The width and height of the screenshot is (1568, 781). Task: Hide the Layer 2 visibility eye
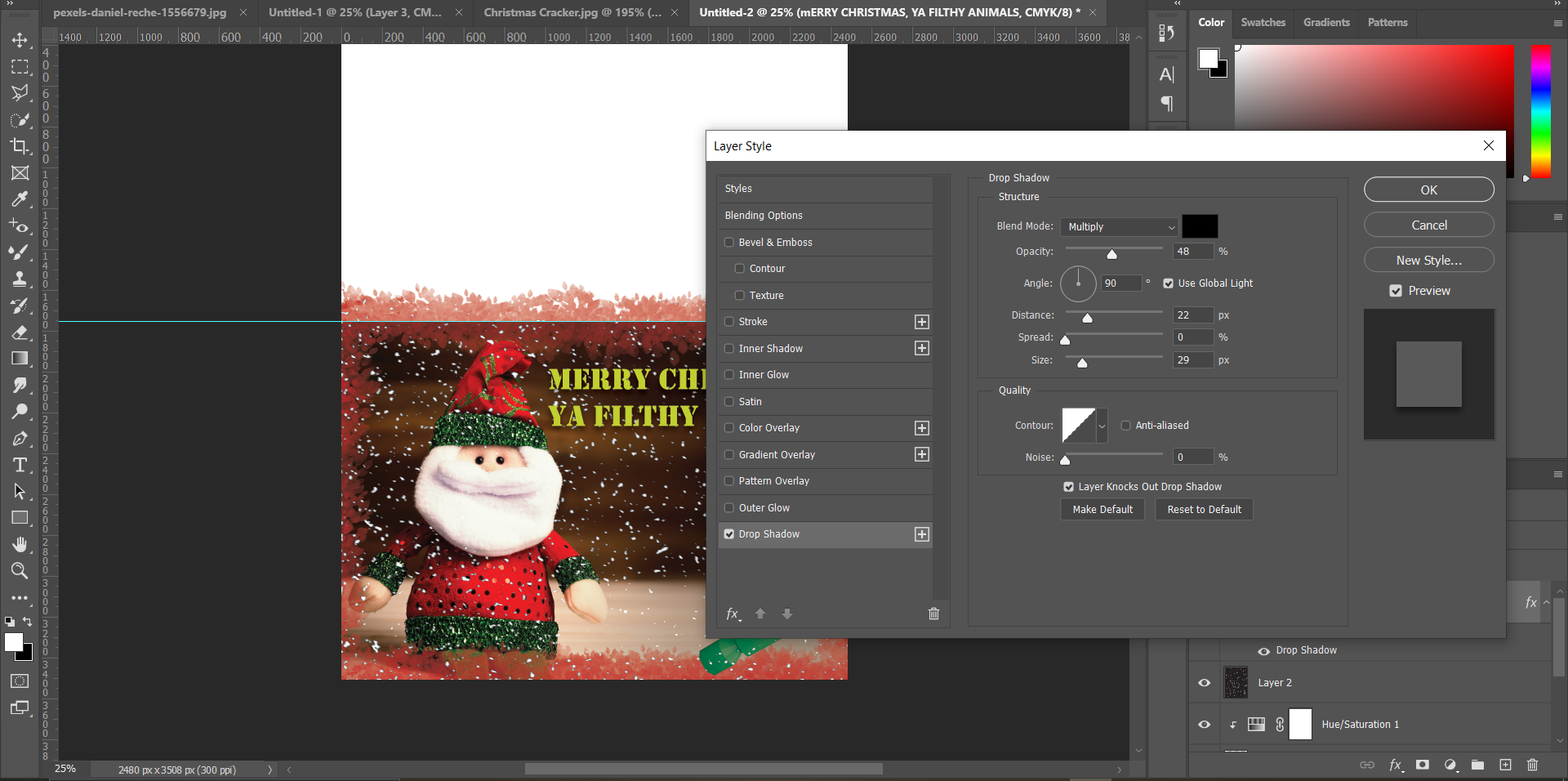(x=1204, y=683)
